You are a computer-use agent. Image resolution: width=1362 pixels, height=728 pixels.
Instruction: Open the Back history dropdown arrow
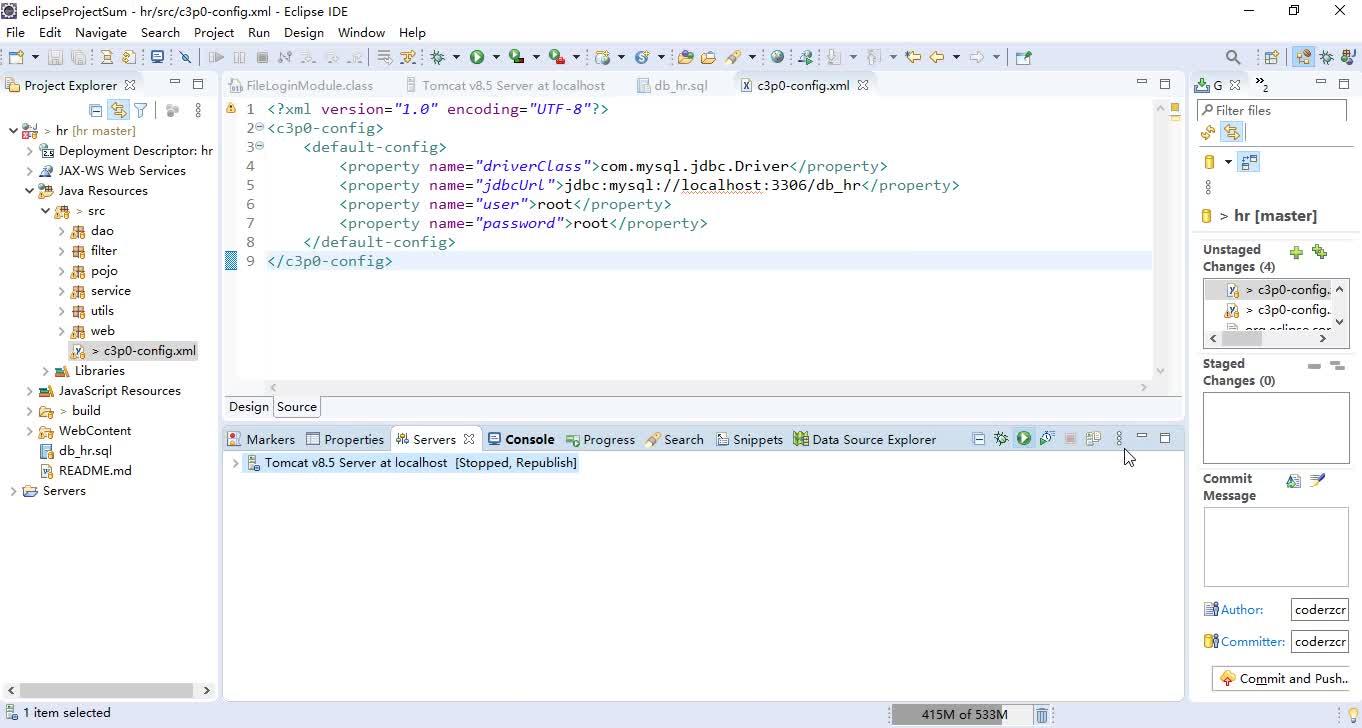(x=956, y=57)
